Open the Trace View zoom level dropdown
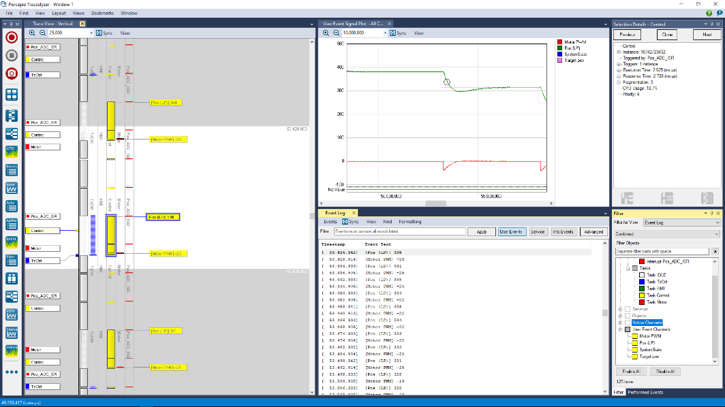Viewport: 725px width, 407px height. [x=92, y=33]
